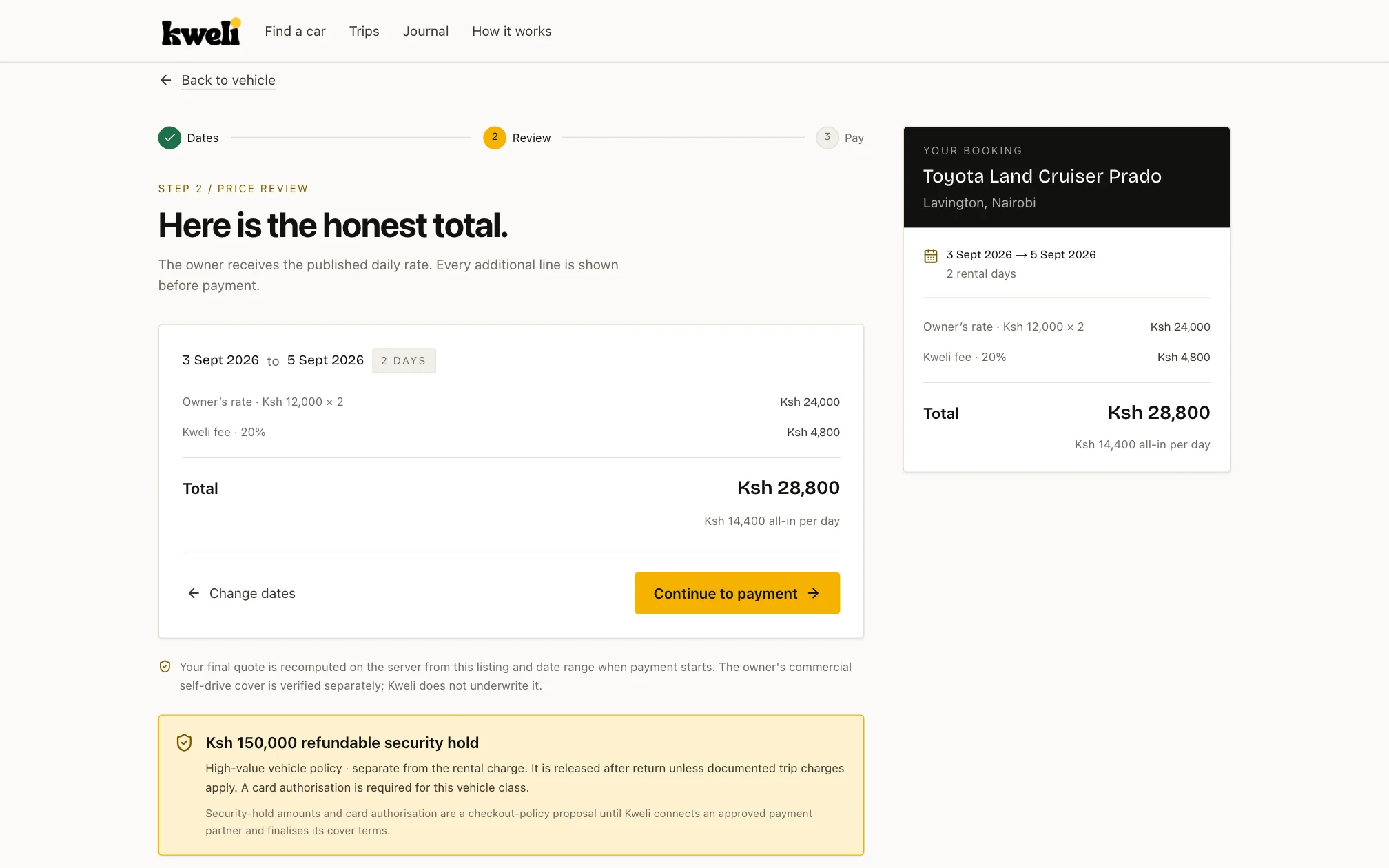Click the 2 DAYS badge
1389x868 pixels.
click(x=404, y=360)
